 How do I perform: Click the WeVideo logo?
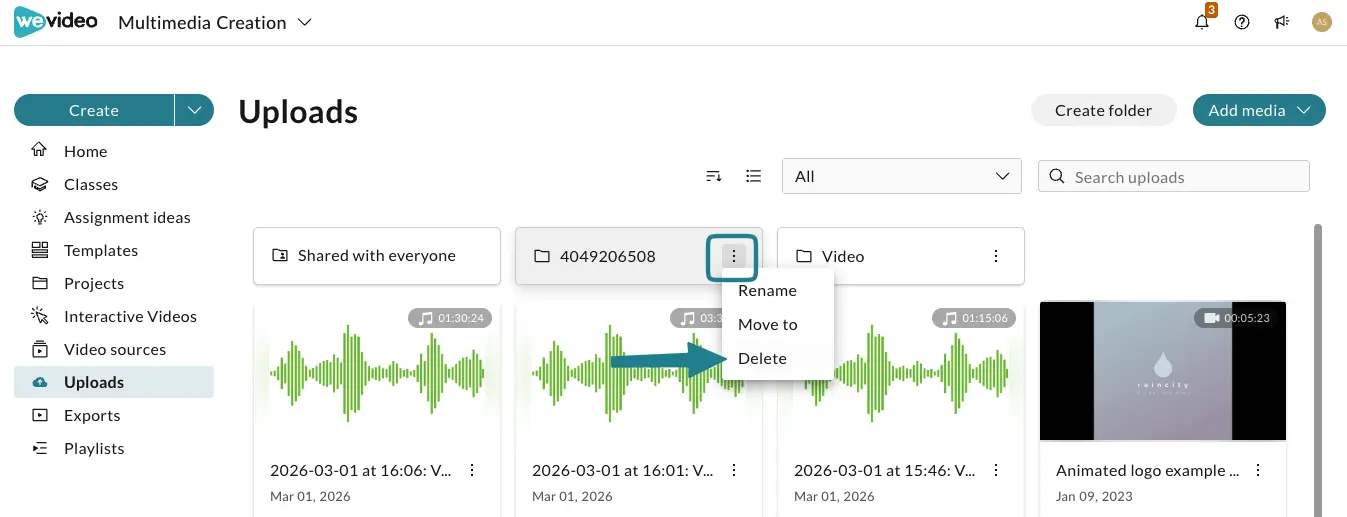(x=56, y=22)
